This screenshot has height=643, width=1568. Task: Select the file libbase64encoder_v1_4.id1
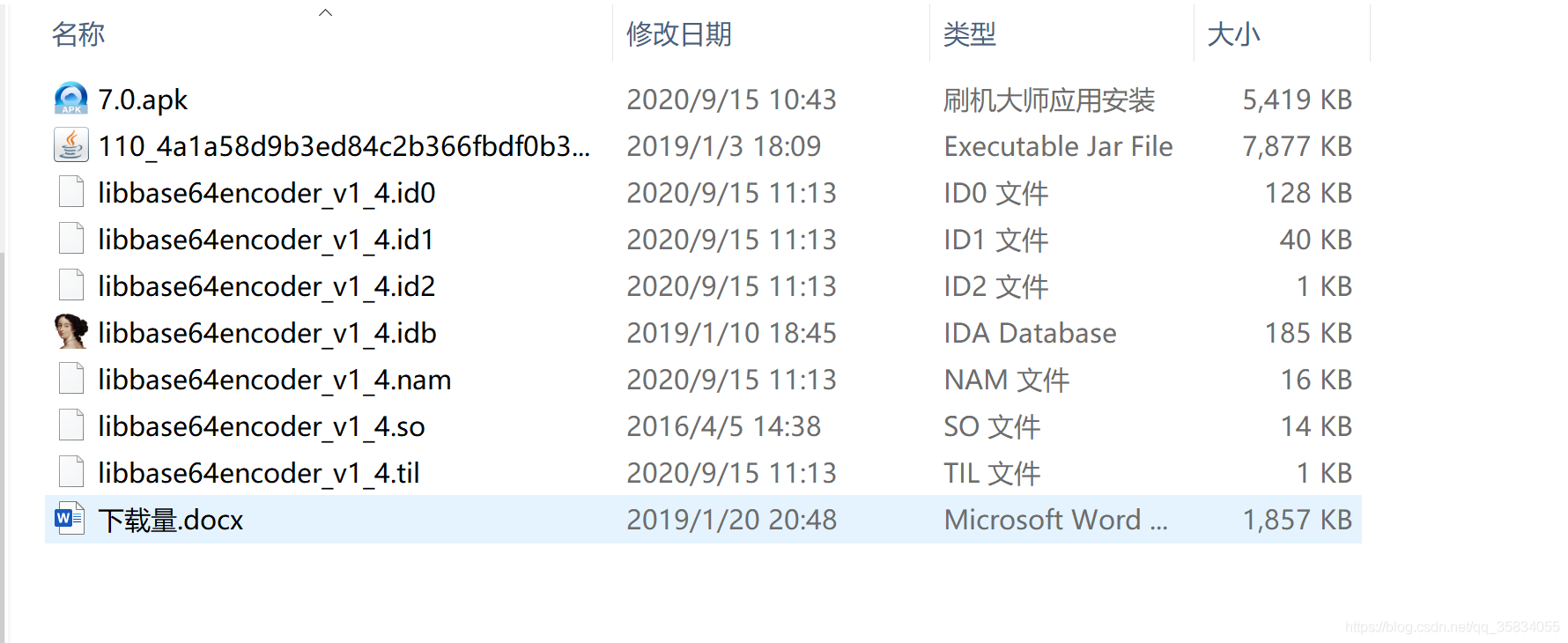[x=266, y=240]
